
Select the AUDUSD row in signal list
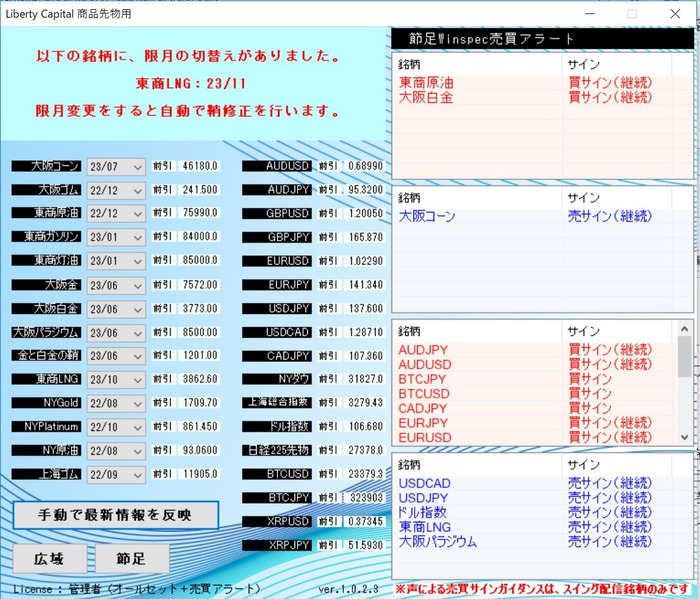(x=535, y=364)
